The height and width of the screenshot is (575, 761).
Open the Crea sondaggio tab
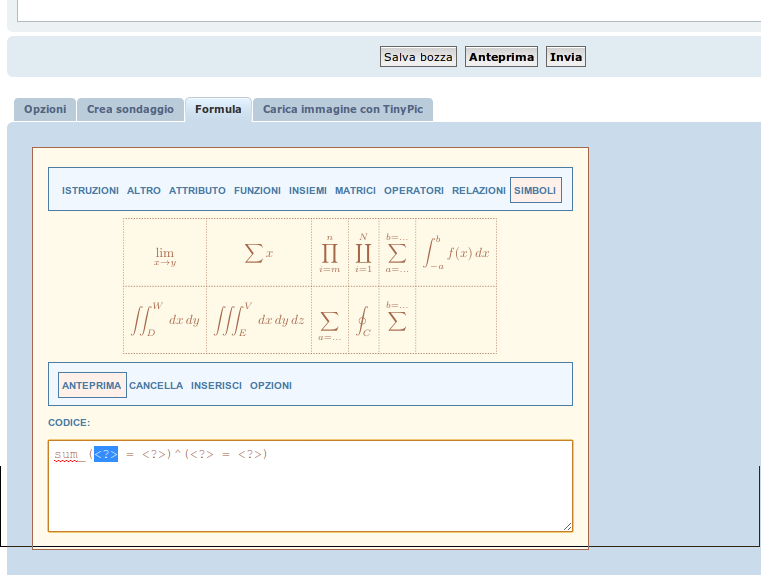point(130,109)
